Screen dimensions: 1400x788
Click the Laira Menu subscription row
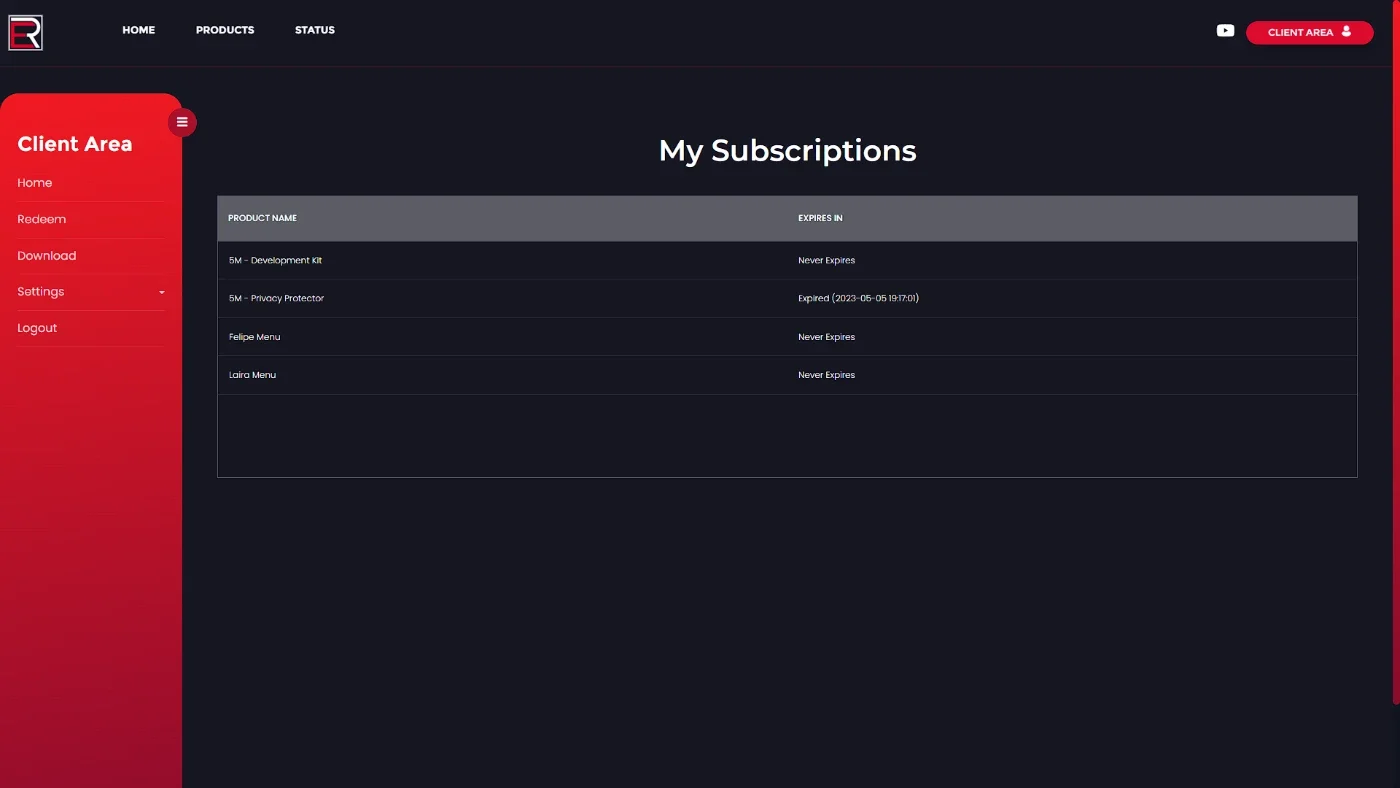click(787, 375)
